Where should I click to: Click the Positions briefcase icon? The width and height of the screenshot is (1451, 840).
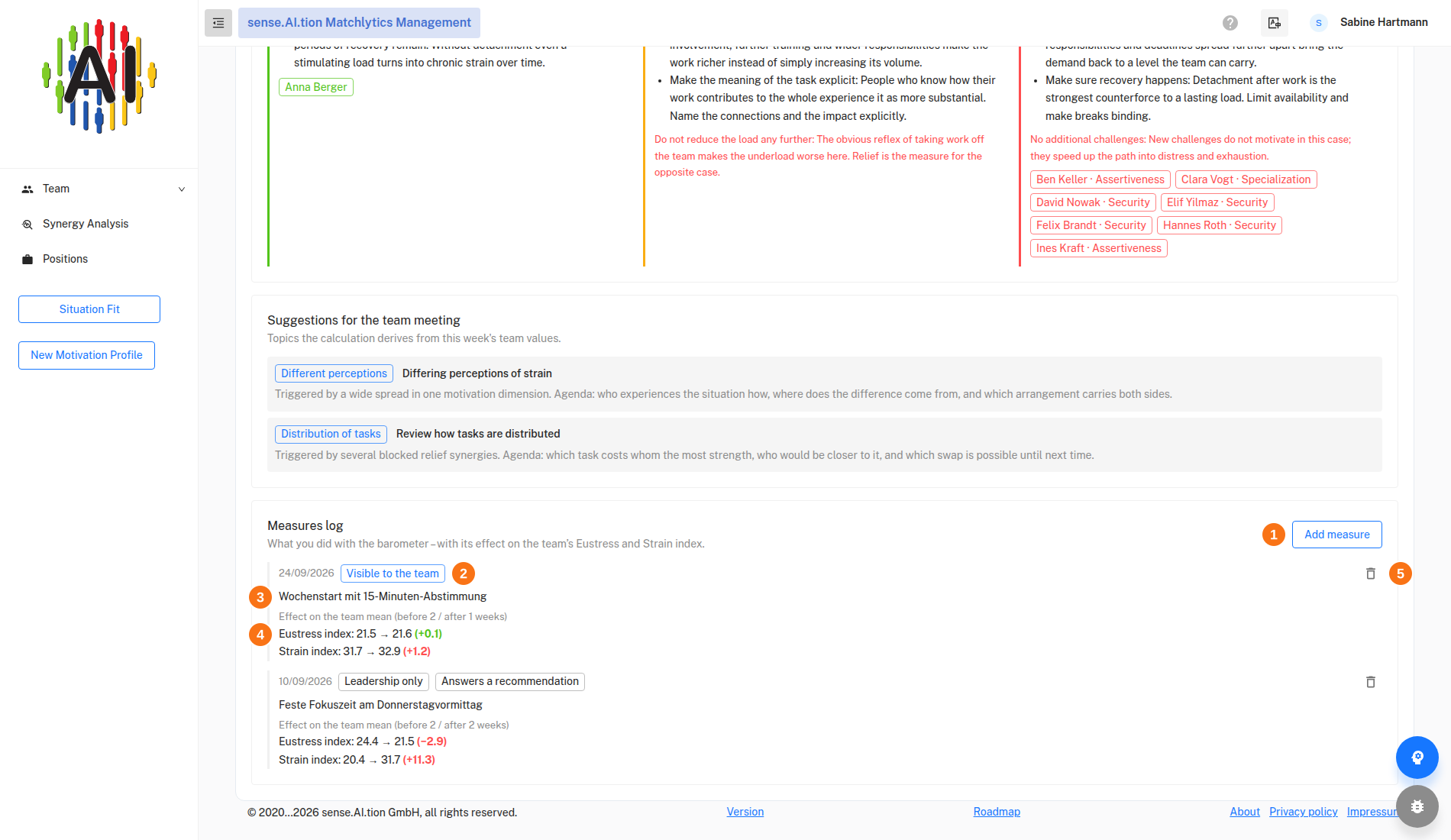27,260
